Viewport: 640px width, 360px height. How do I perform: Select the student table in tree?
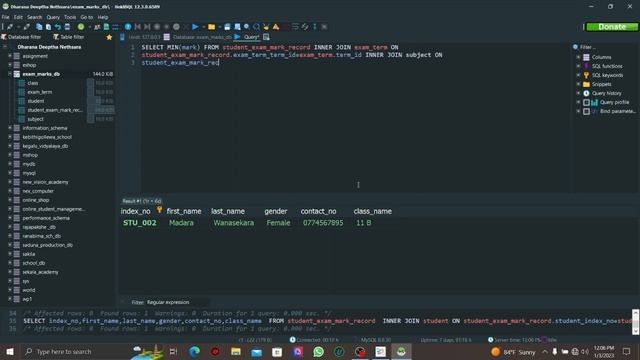[36, 101]
